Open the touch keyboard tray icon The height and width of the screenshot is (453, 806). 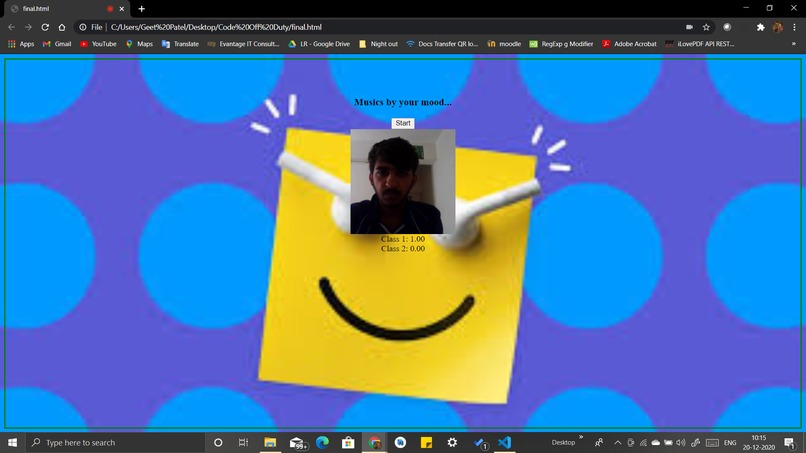click(712, 443)
